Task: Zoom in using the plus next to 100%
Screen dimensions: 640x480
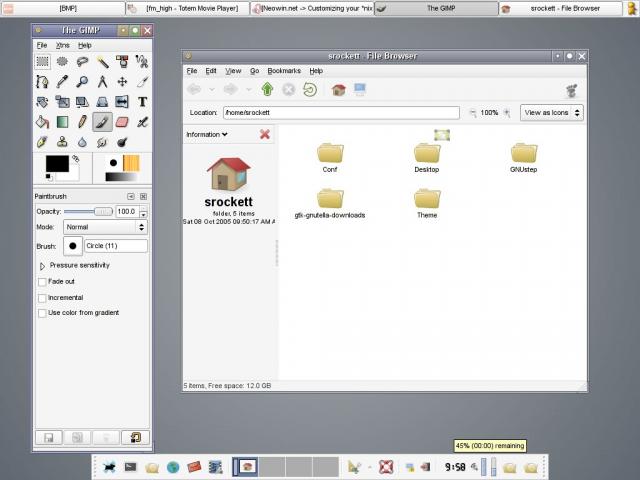Action: click(507, 113)
